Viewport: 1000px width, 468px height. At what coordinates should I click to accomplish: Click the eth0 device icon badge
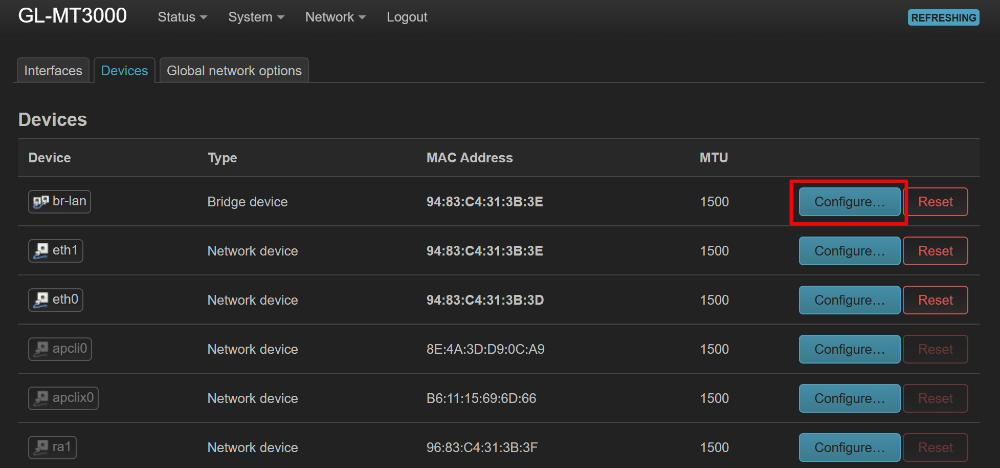pyautogui.click(x=55, y=299)
